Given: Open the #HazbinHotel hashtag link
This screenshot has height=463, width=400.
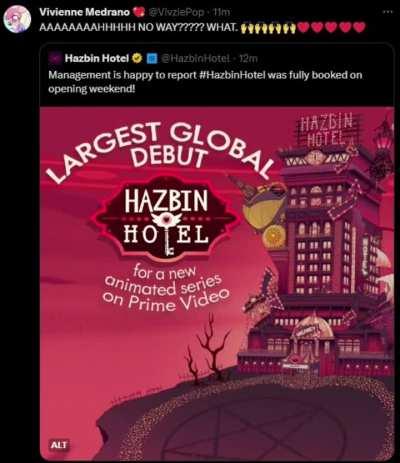Looking at the screenshot, I should point(232,75).
